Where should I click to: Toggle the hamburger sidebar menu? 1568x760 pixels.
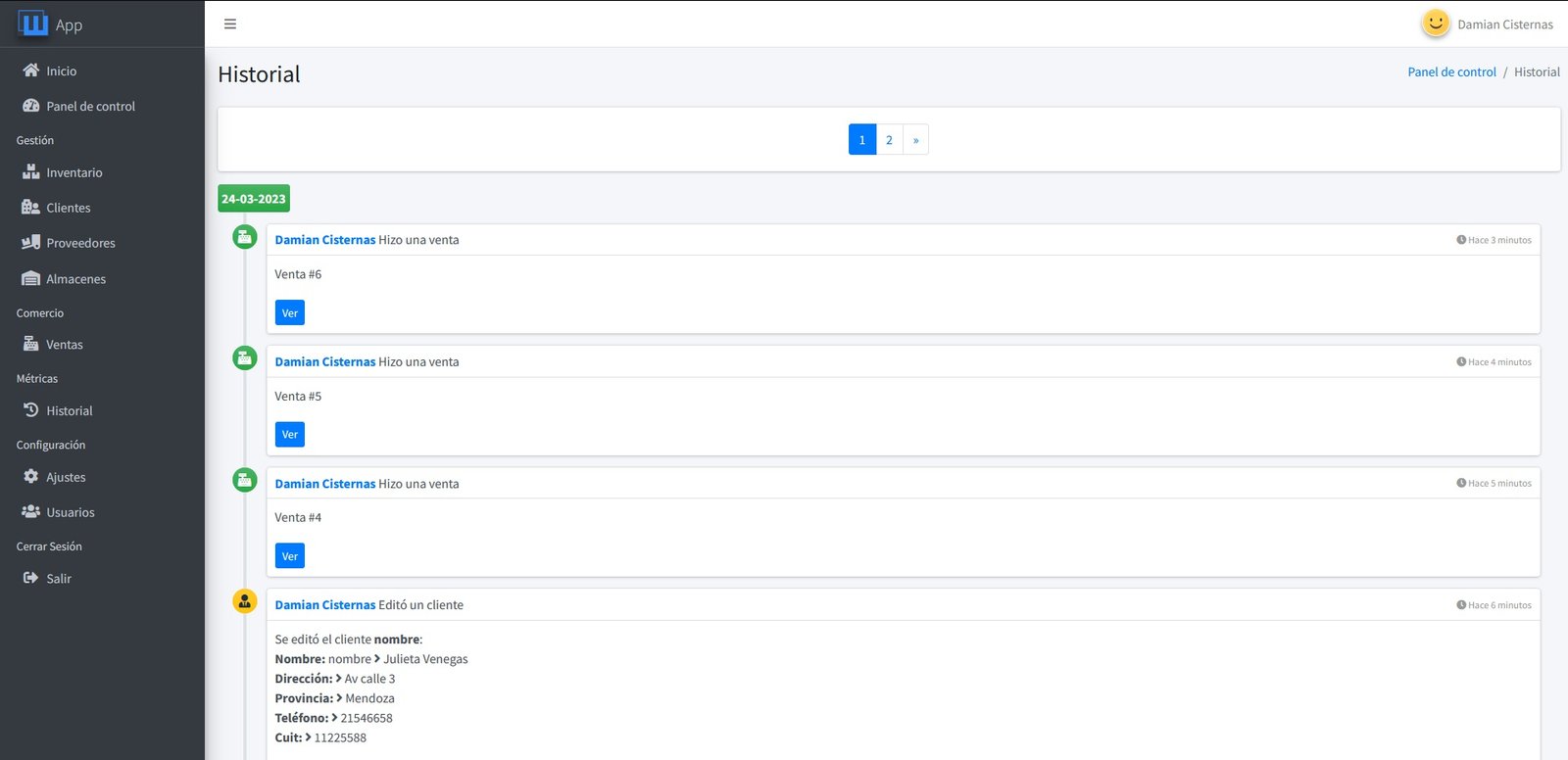(230, 24)
